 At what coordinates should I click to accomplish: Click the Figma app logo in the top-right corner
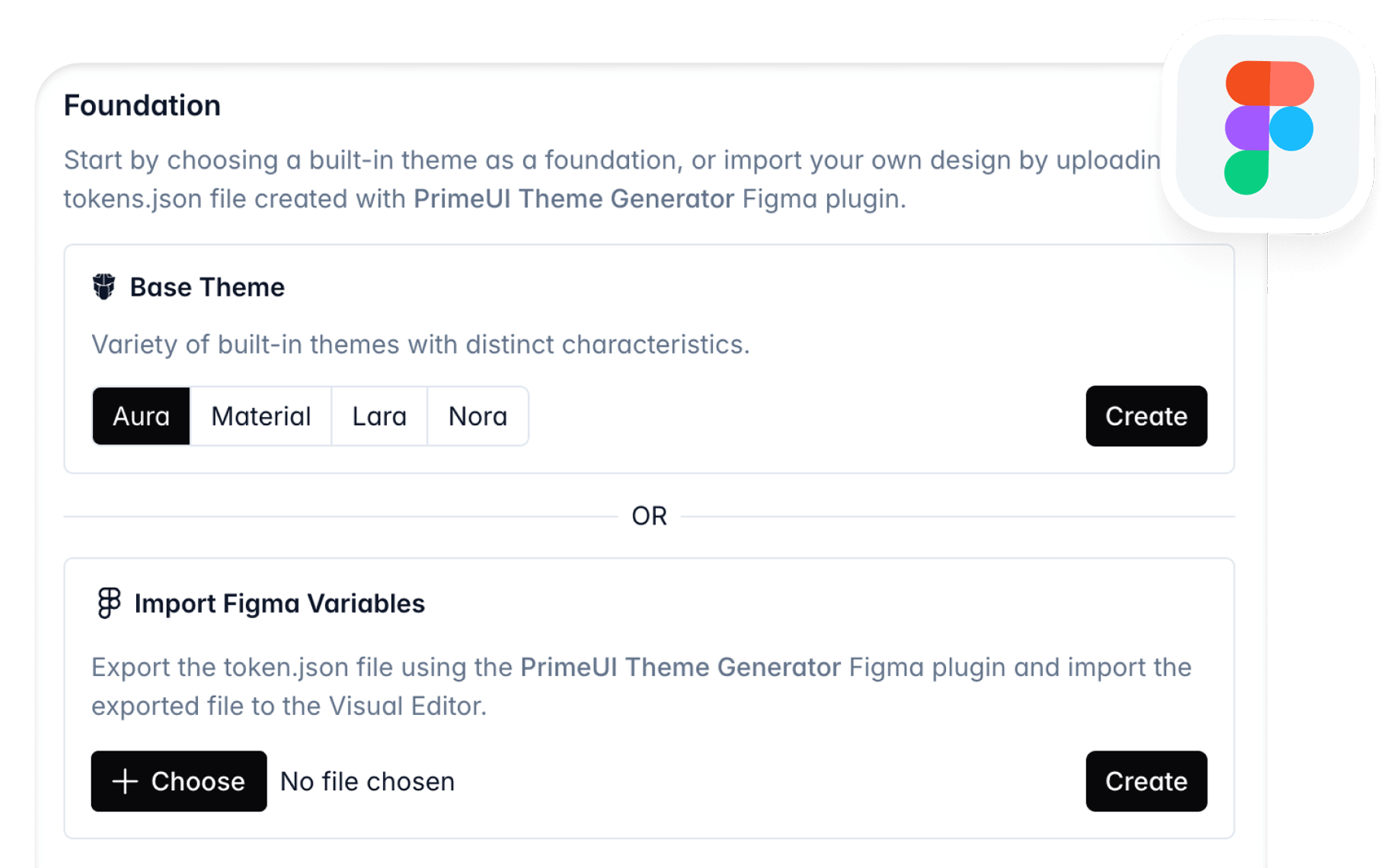(x=1269, y=124)
